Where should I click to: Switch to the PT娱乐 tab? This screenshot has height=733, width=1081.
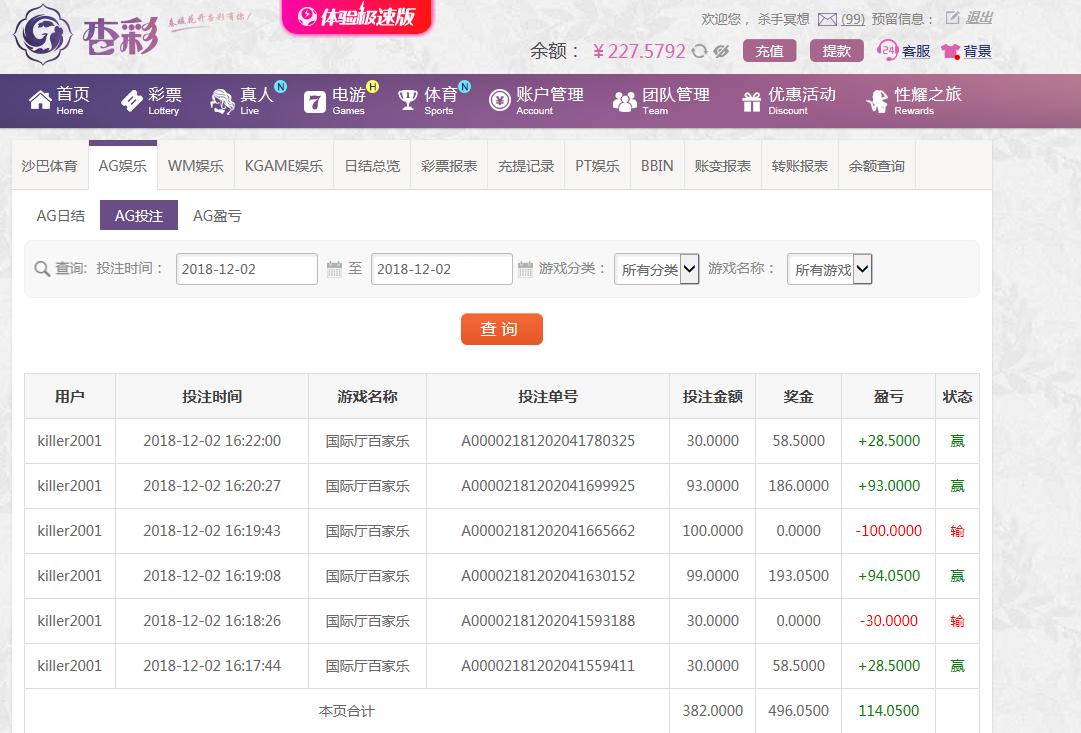click(597, 165)
